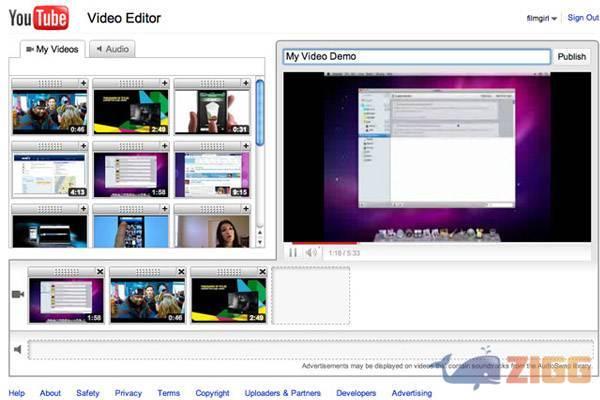Click the empty dashed clip slot in timeline
600x400 pixels.
[x=311, y=296]
